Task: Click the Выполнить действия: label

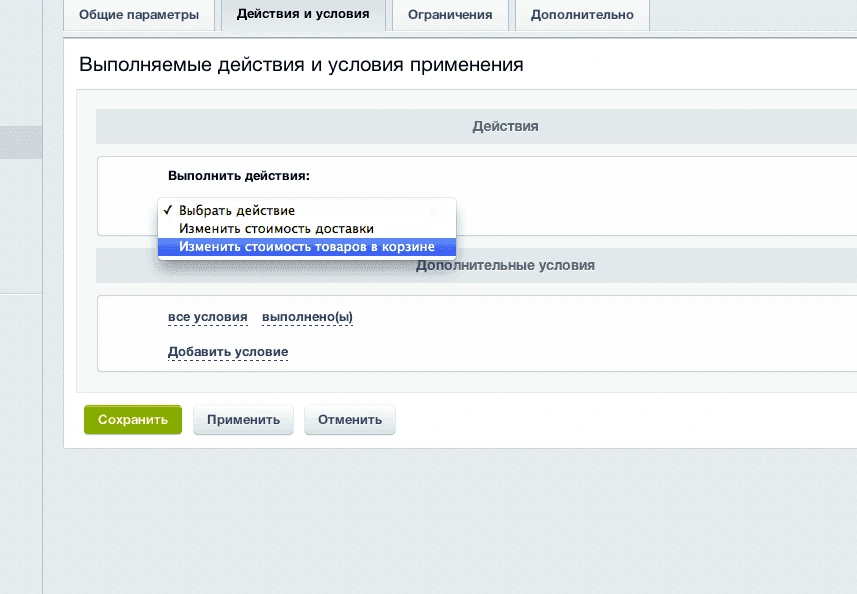Action: point(239,176)
